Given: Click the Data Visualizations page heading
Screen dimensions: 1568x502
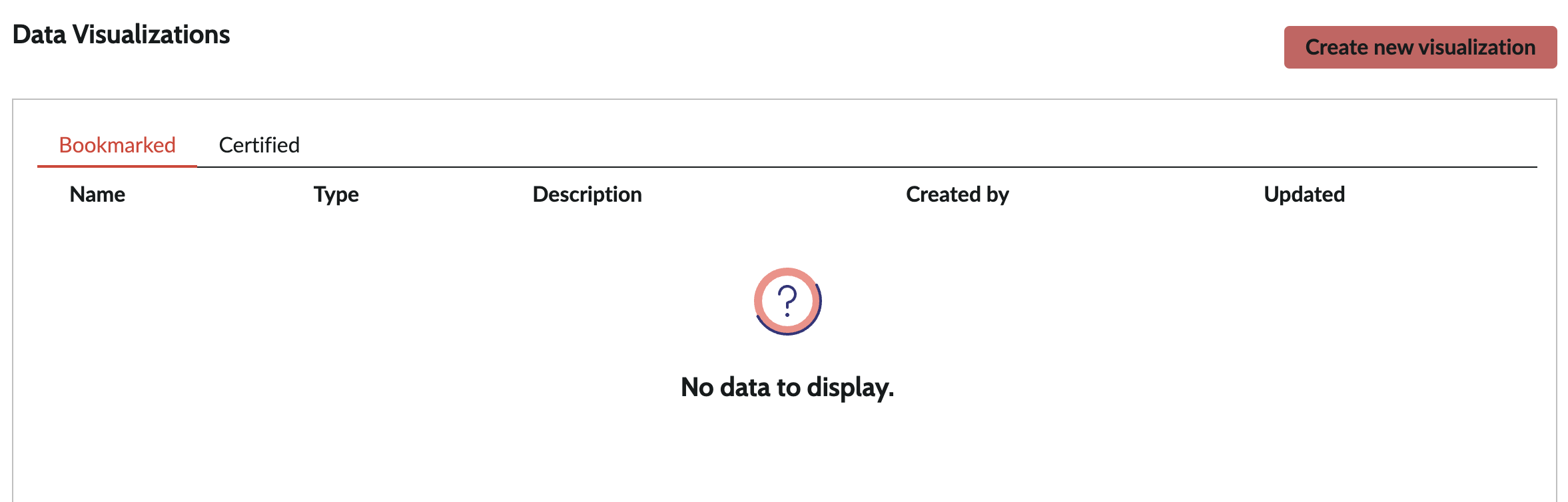Looking at the screenshot, I should [122, 35].
